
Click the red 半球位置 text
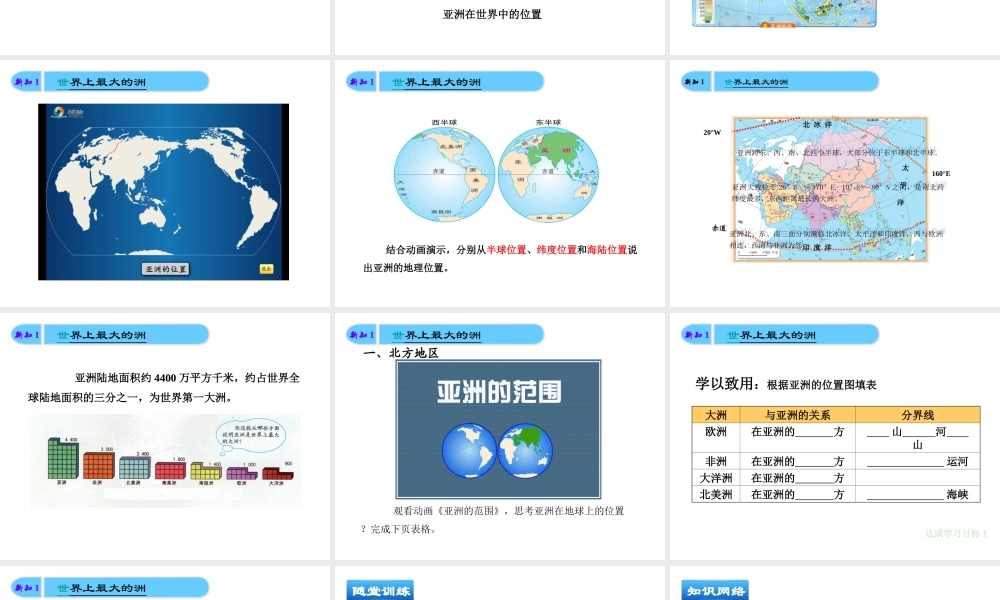click(x=507, y=250)
